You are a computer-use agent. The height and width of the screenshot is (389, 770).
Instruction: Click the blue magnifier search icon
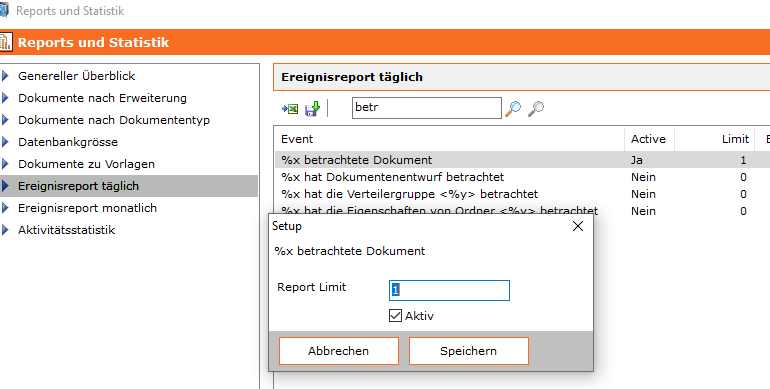(x=513, y=109)
